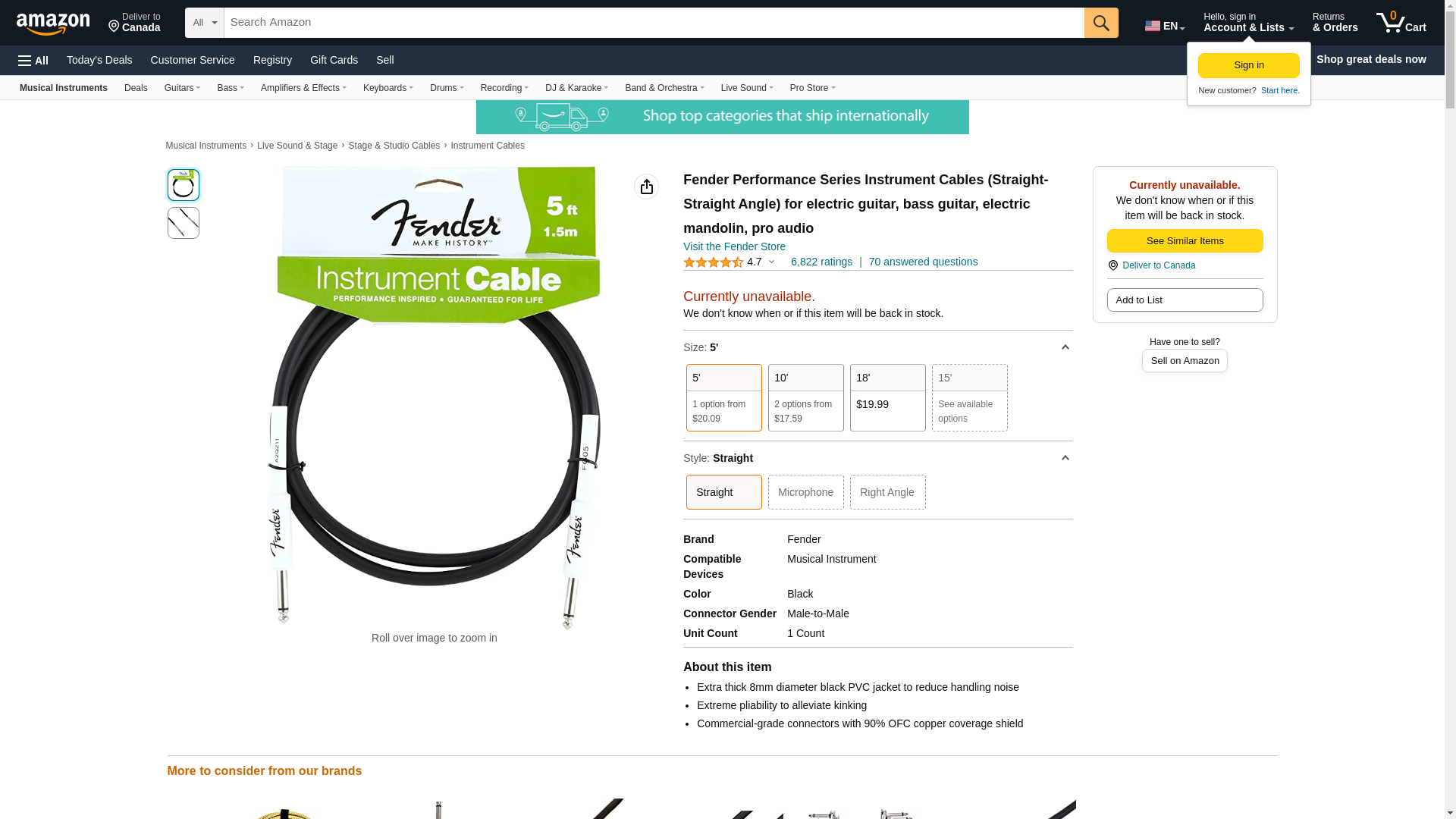Open the Amplifiers & Effects menu
The height and width of the screenshot is (819, 1456).
(303, 88)
